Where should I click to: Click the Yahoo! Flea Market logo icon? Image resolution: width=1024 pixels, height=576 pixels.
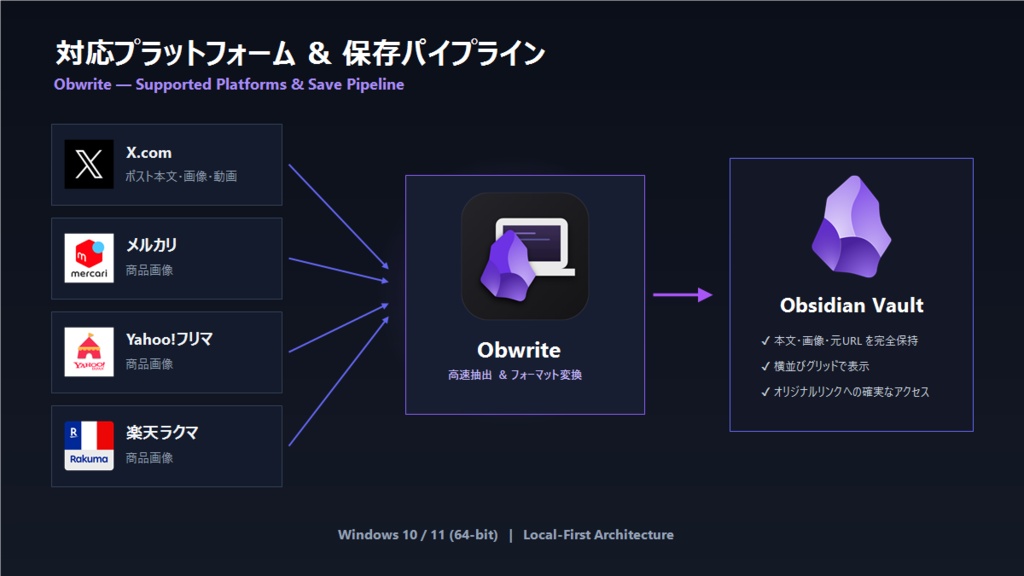89,352
